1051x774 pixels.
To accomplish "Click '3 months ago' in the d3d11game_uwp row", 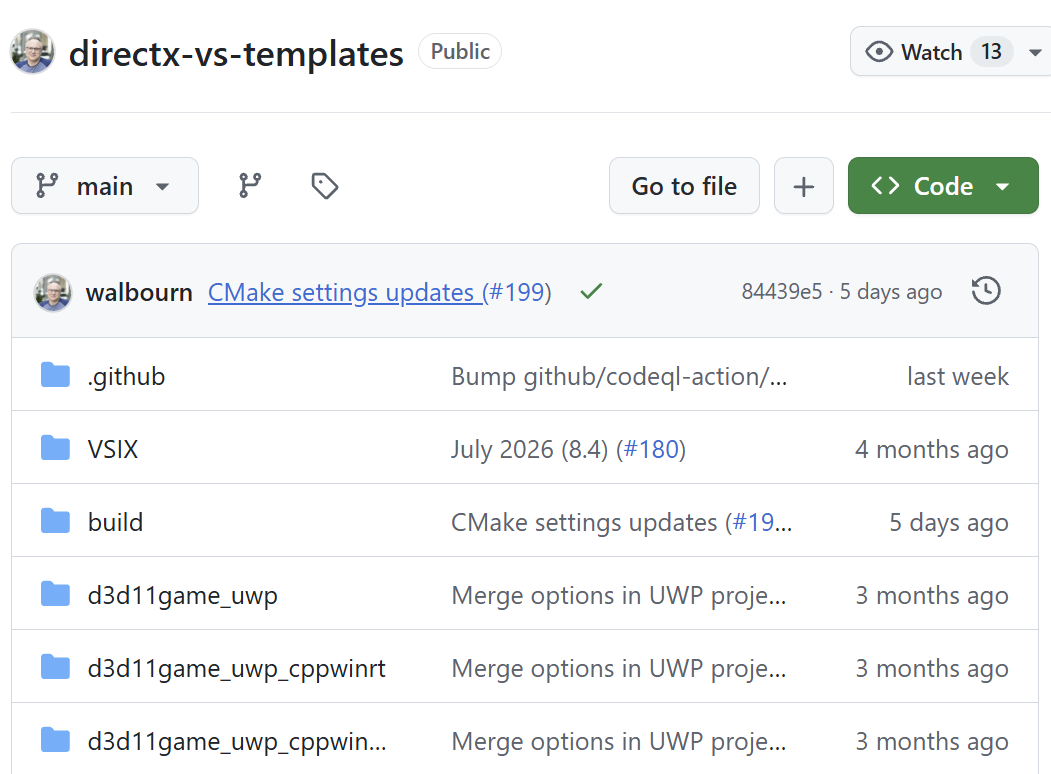I will pyautogui.click(x=932, y=595).
